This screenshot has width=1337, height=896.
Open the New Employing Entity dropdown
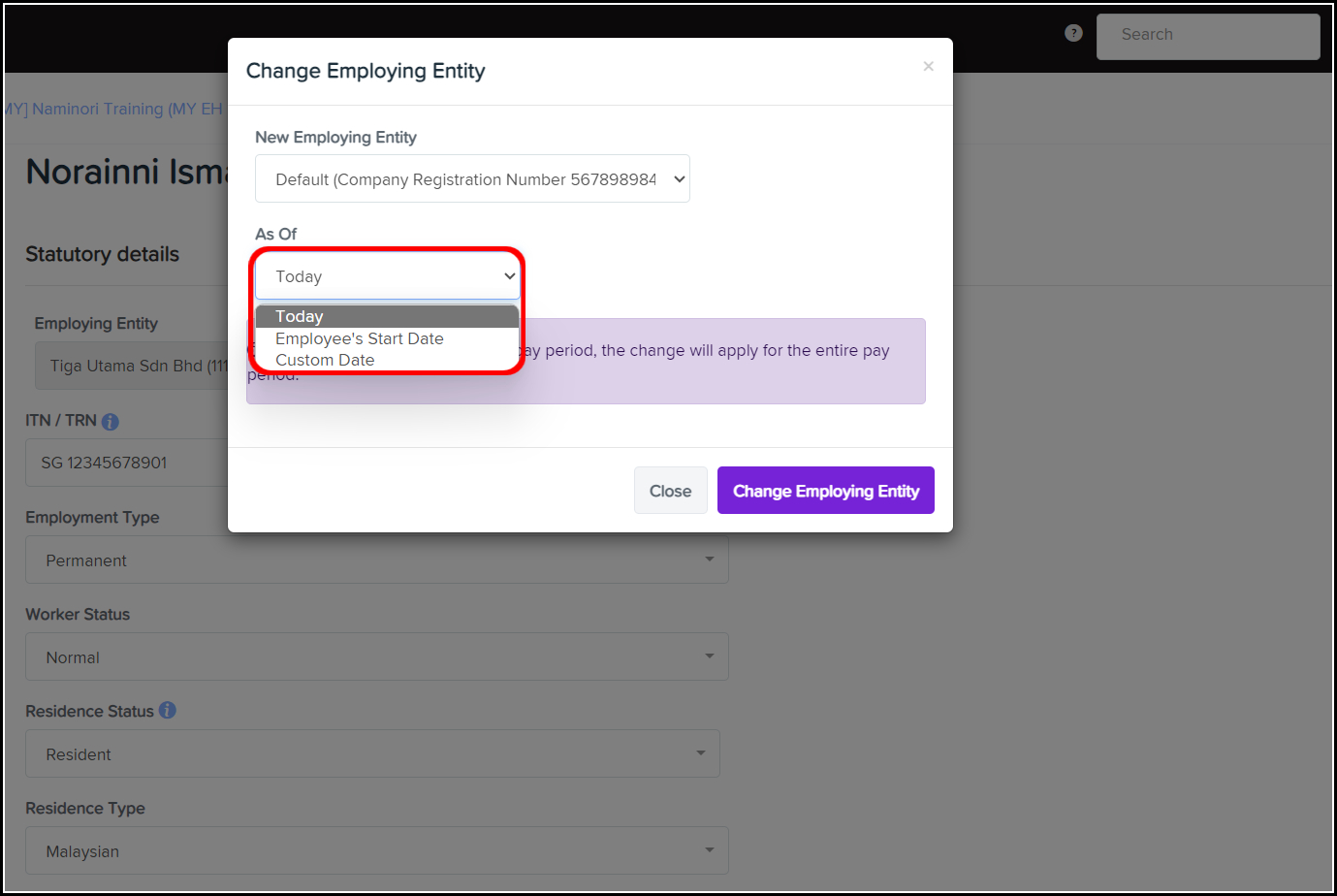(472, 179)
